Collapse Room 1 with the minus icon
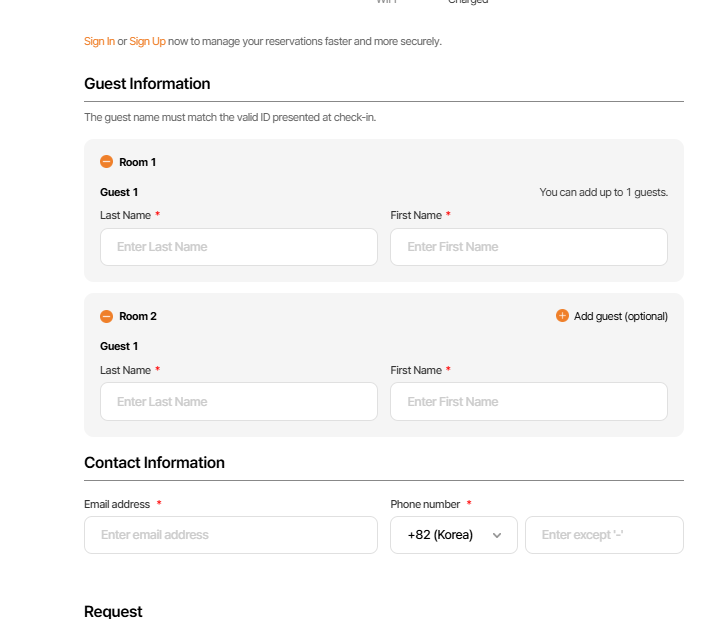 tap(106, 162)
